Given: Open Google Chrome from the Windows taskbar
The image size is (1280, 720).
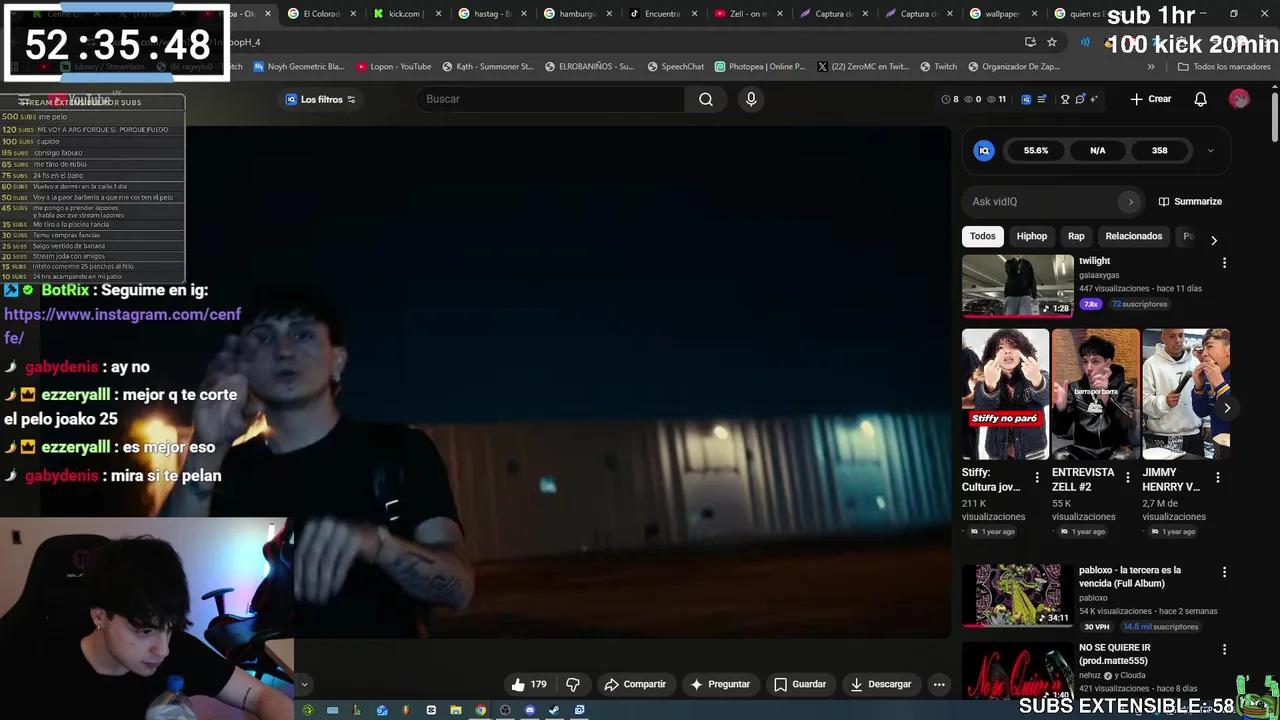Looking at the screenshot, I should [480, 710].
